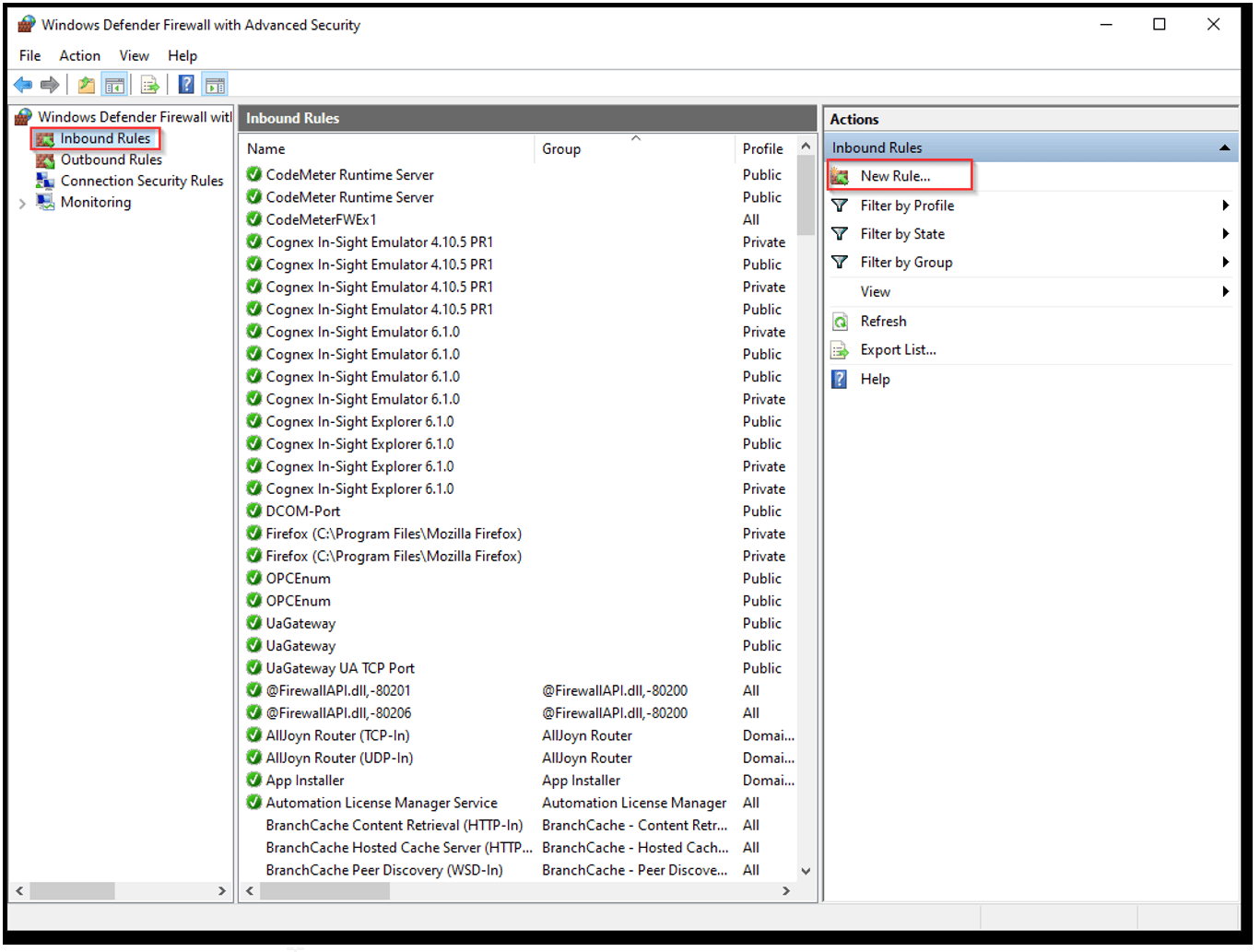The width and height of the screenshot is (1260, 952).
Task: Sort rules by the Profile column header
Action: coord(764,149)
